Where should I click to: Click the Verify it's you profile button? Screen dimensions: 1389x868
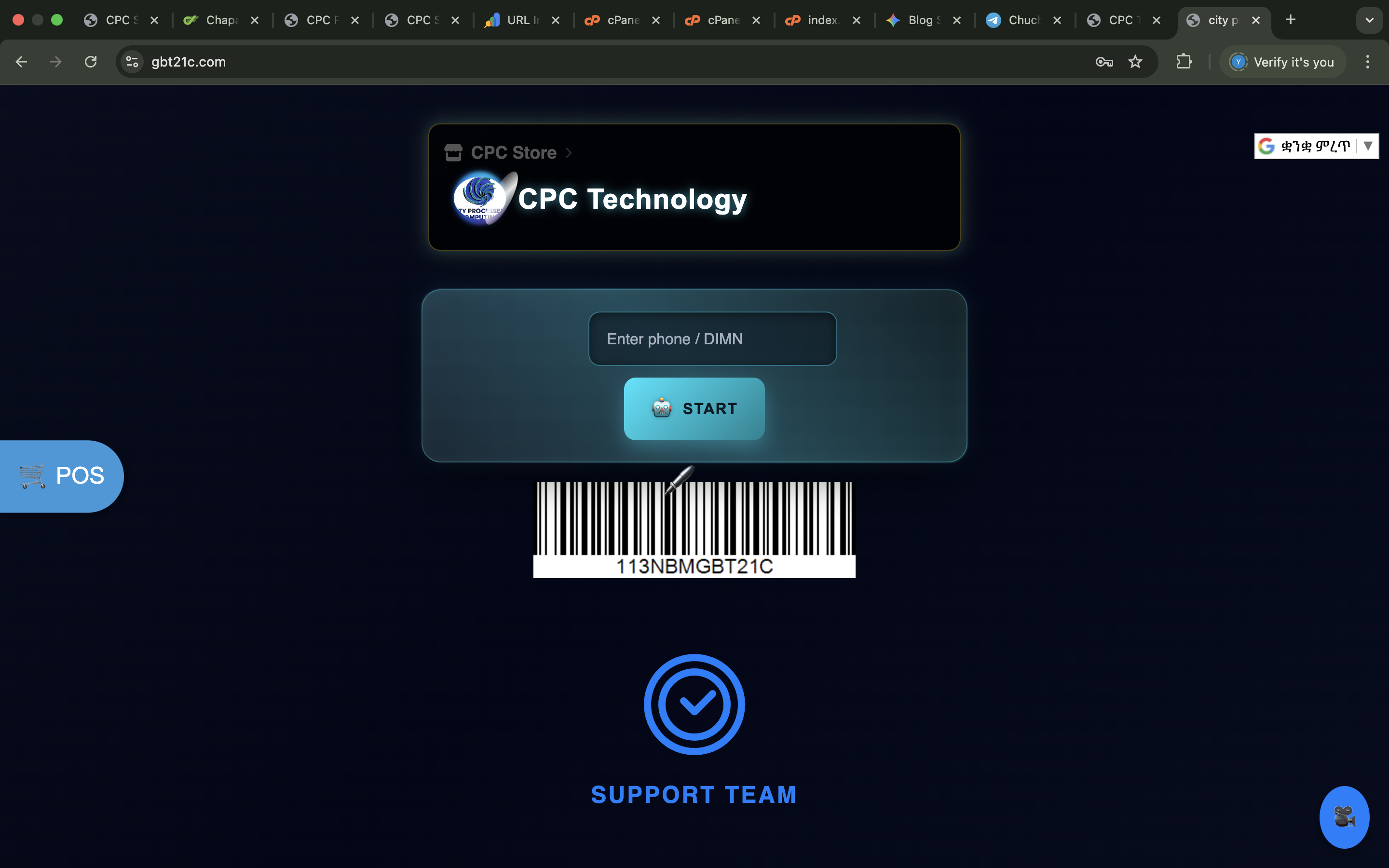[x=1282, y=62]
